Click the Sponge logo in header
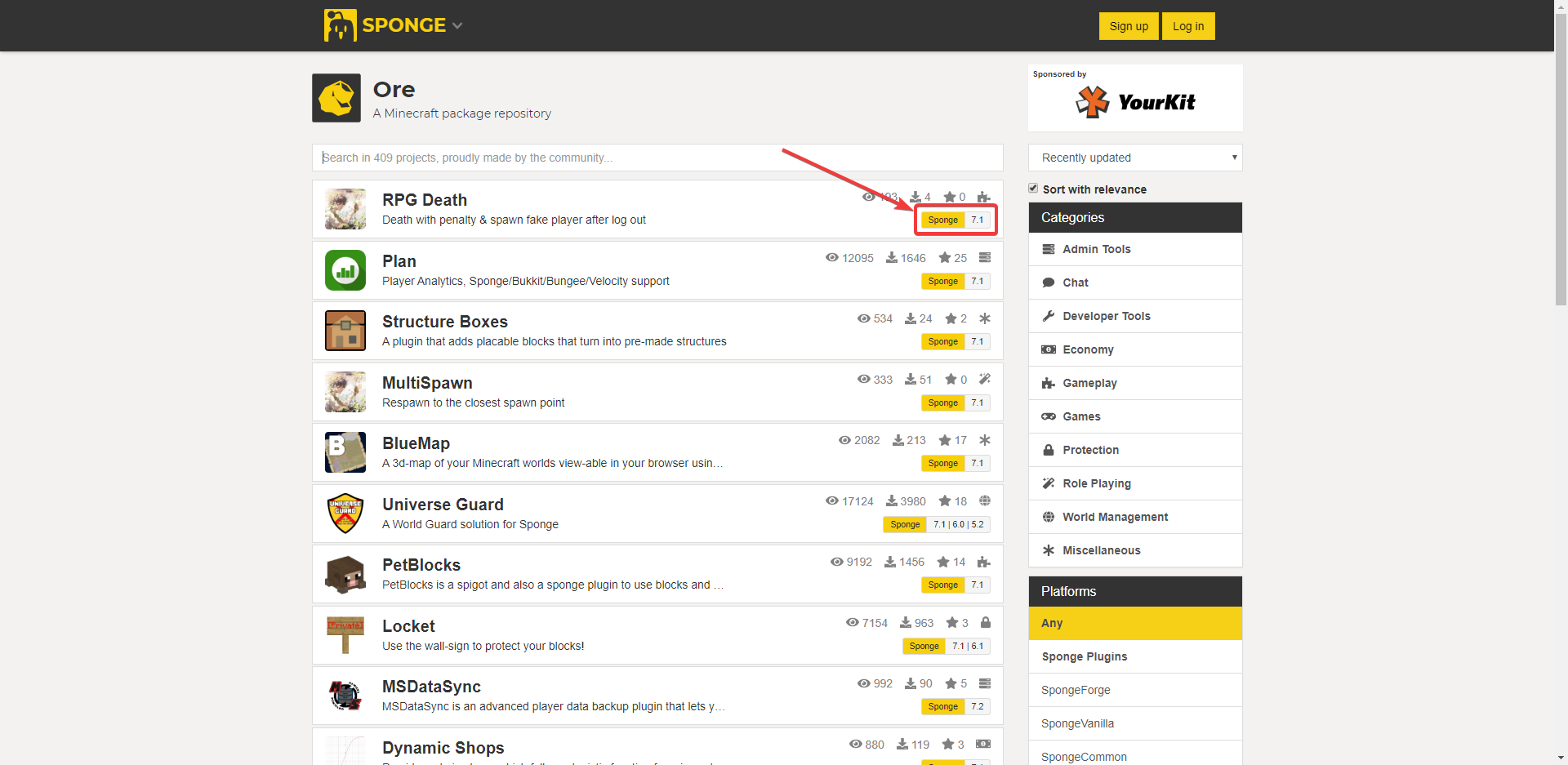1568x765 pixels. pos(385,25)
